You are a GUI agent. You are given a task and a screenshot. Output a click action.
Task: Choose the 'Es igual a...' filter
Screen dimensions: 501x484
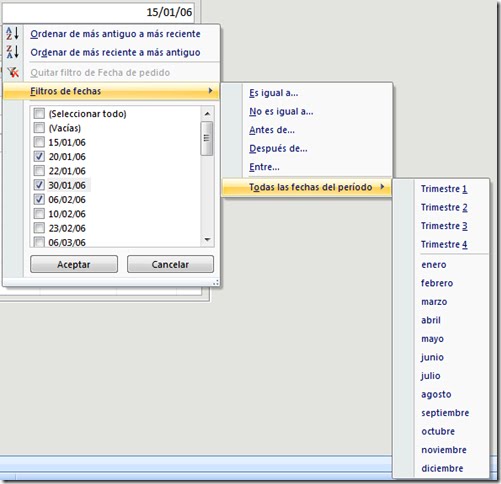274,93
